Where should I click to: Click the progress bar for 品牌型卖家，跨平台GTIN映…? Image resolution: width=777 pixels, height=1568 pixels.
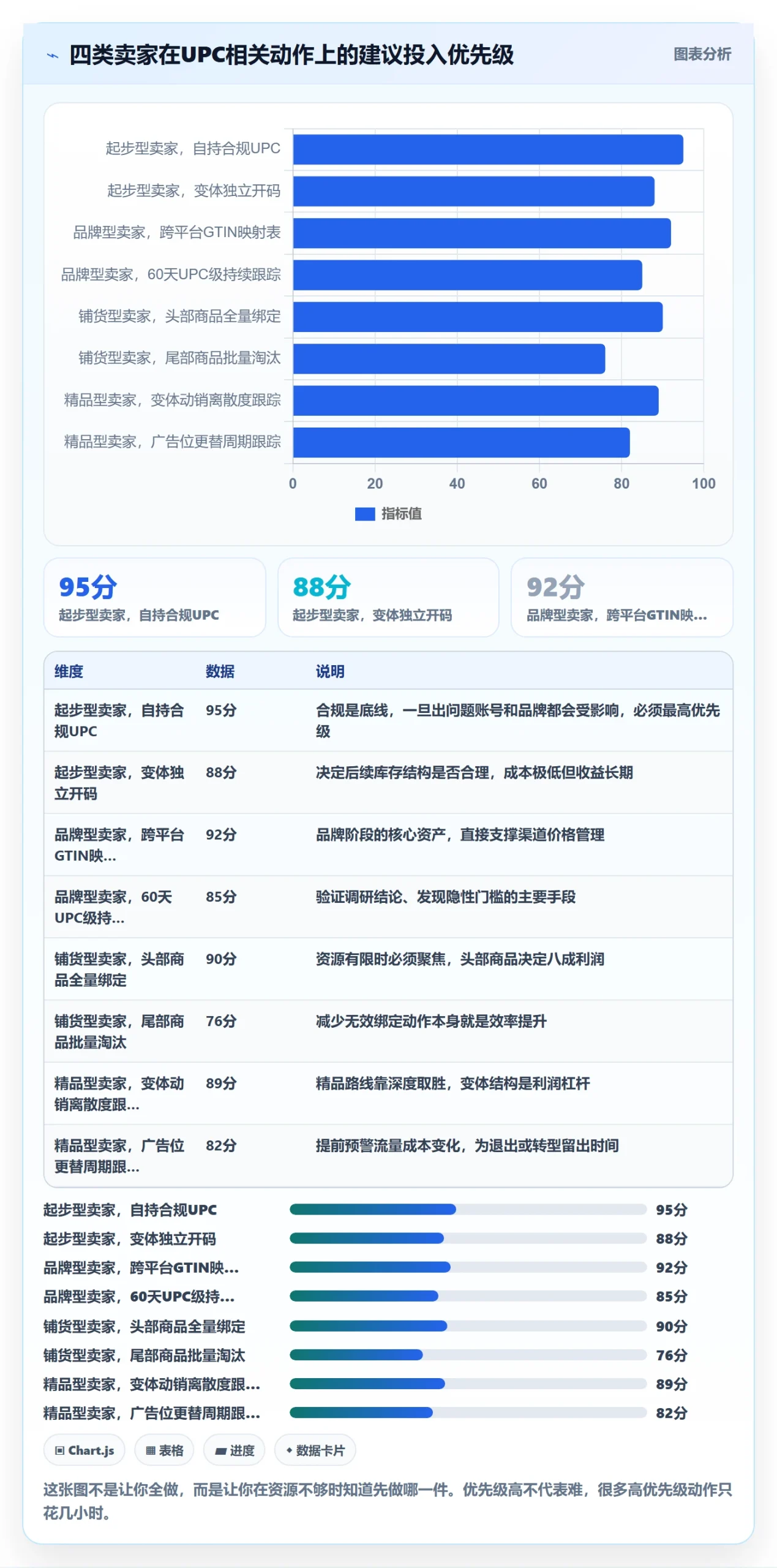(x=468, y=1267)
